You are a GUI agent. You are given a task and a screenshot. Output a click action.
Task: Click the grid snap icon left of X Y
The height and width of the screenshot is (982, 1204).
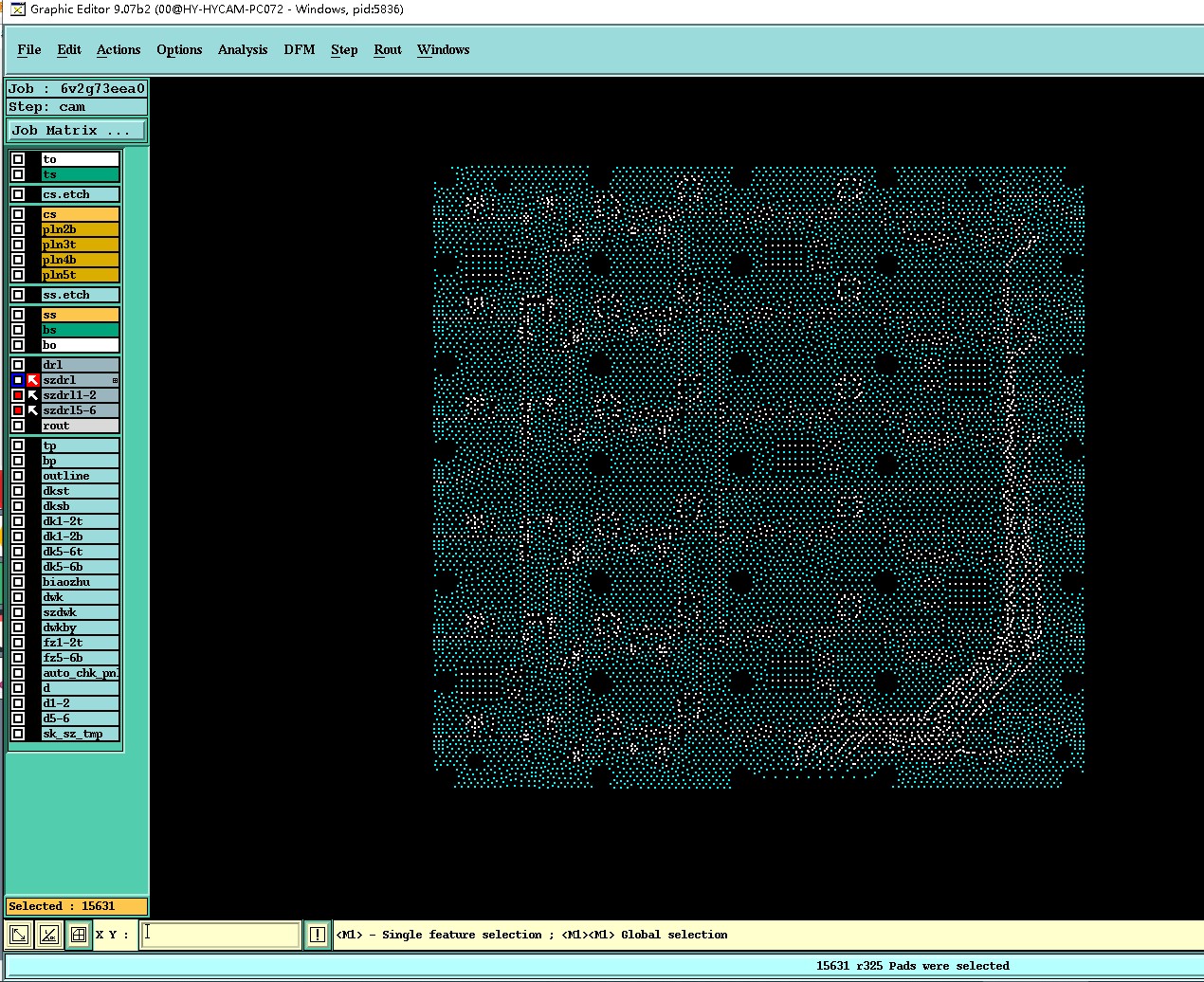point(79,935)
